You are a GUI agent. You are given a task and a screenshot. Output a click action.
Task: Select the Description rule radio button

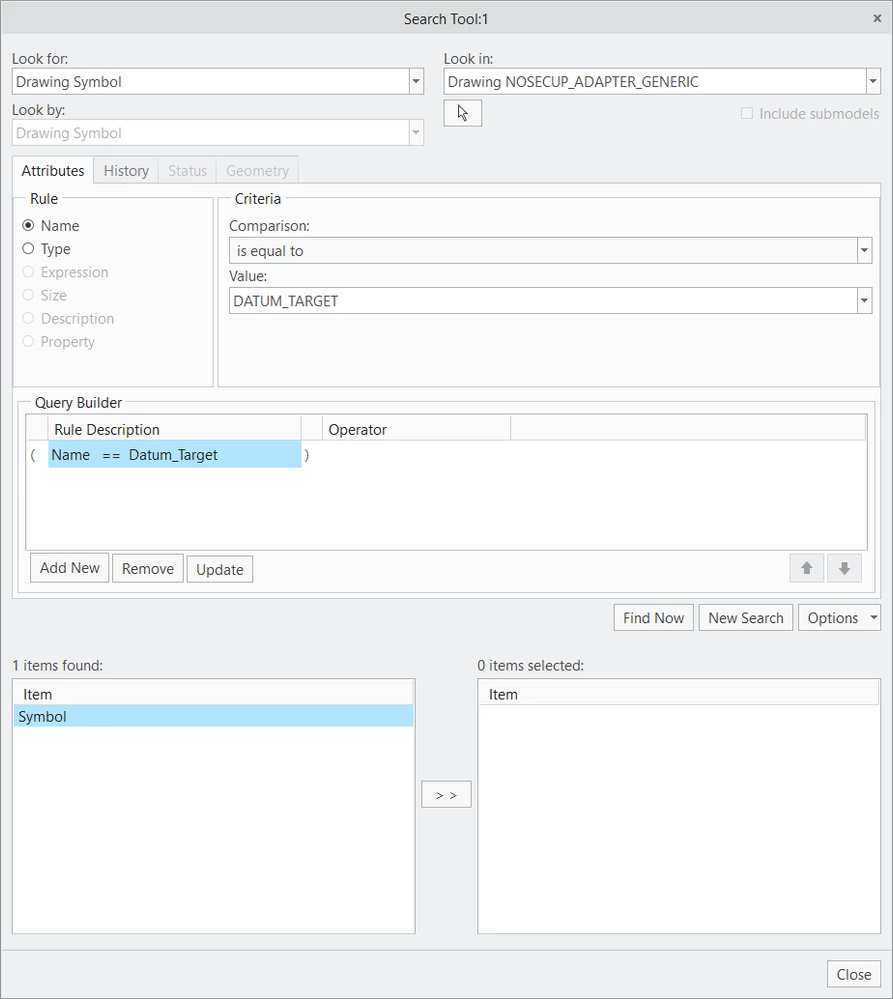(x=28, y=318)
